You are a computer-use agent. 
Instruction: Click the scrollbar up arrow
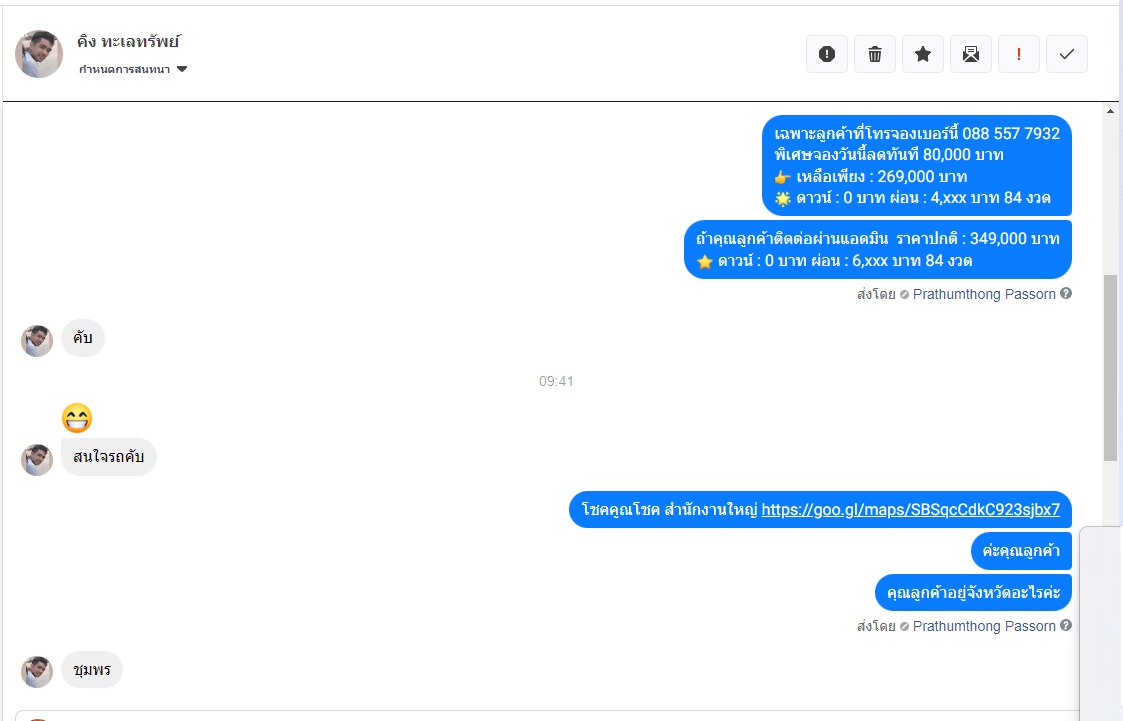[x=1110, y=111]
